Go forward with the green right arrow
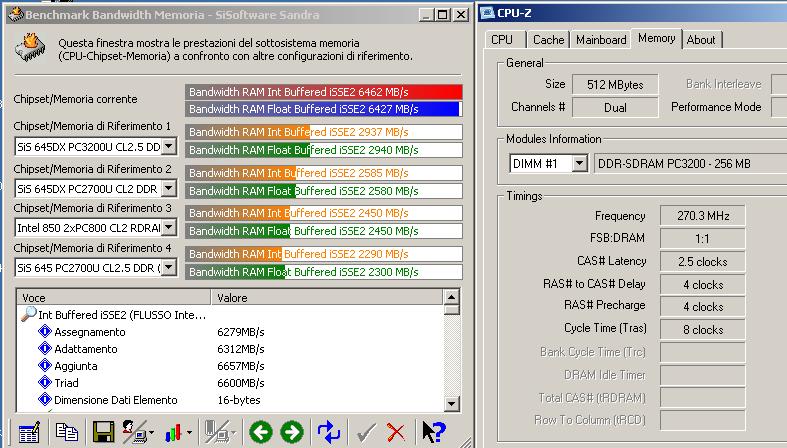This screenshot has width=787, height=448. click(292, 432)
